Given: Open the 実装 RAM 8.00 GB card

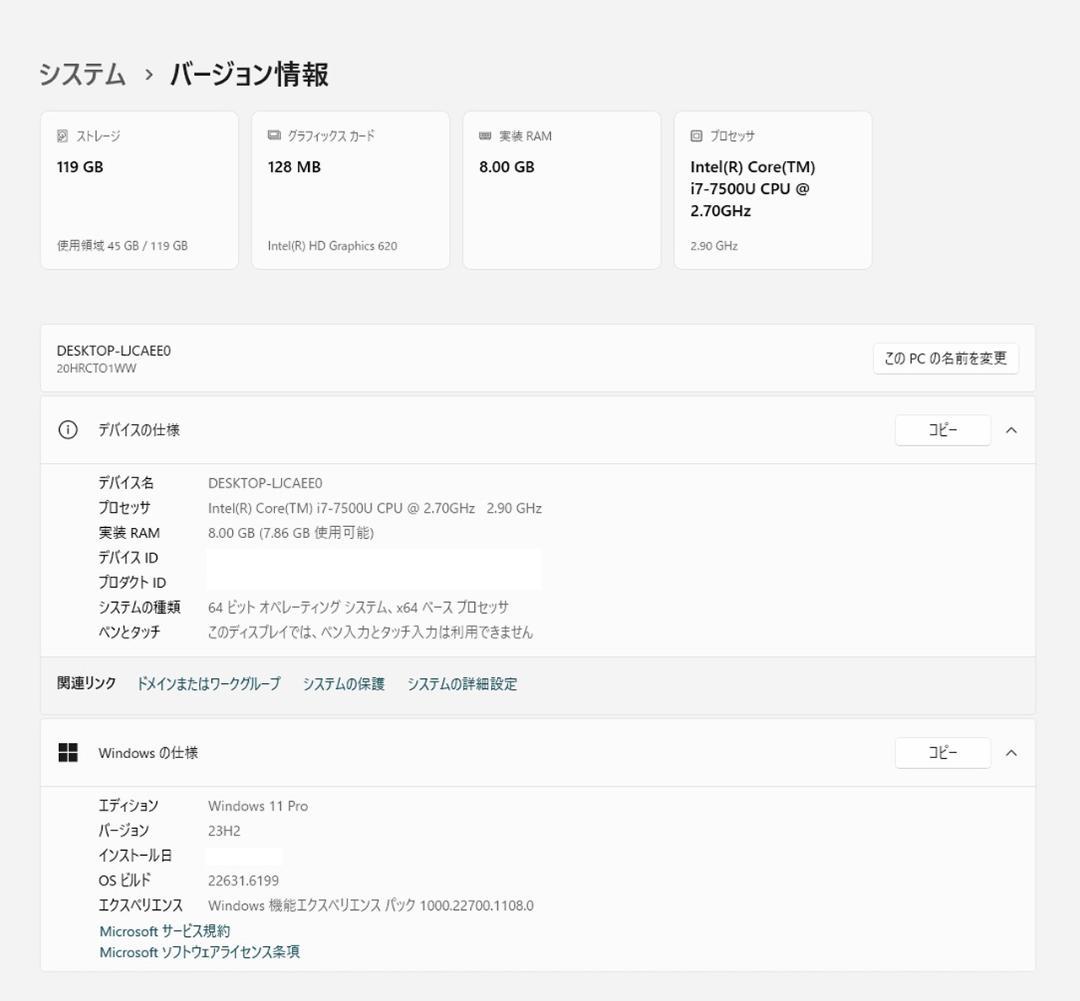Looking at the screenshot, I should tap(561, 190).
